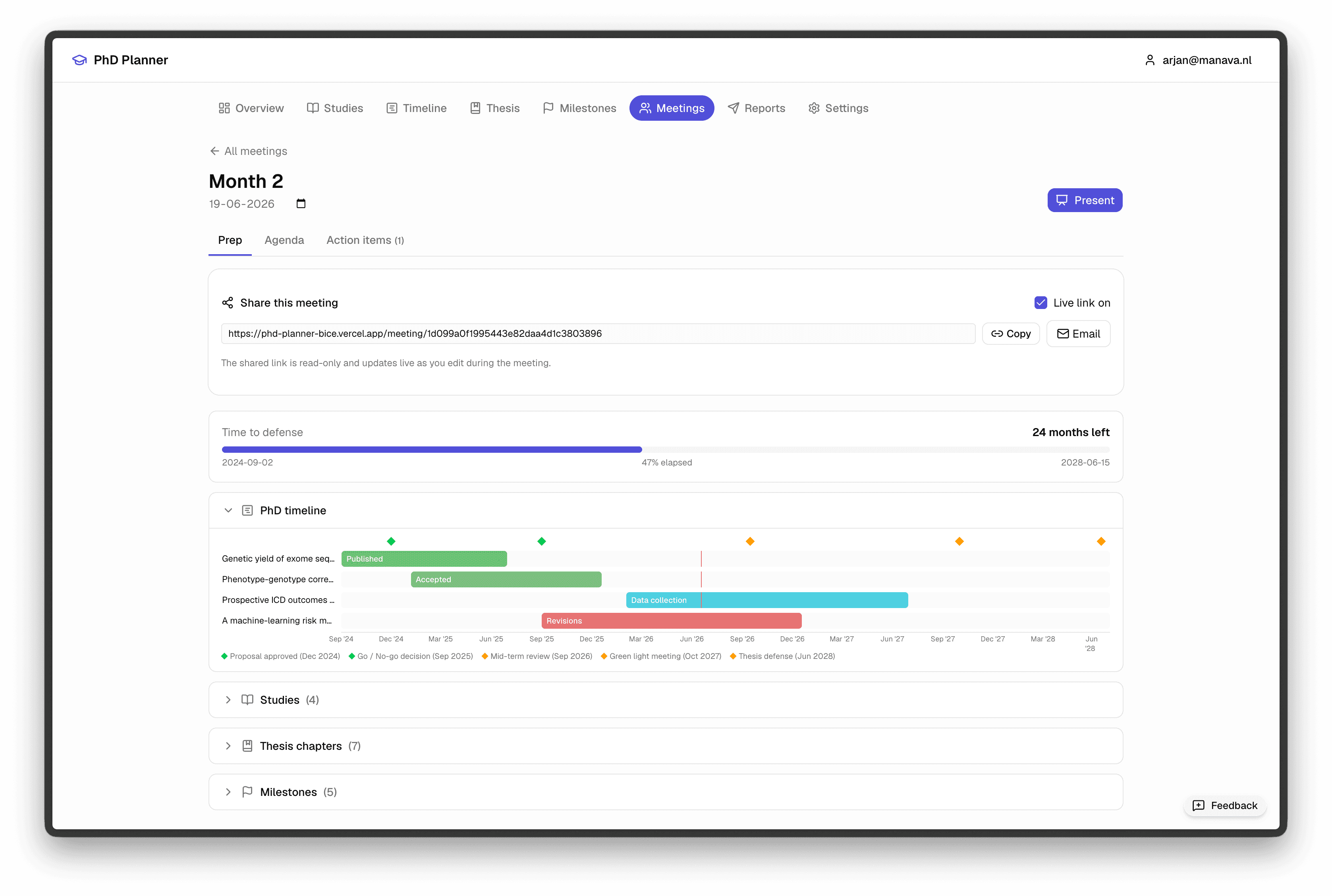Click the 2028-06-15 defense date label
This screenshot has width=1332, height=896.
point(1085,462)
